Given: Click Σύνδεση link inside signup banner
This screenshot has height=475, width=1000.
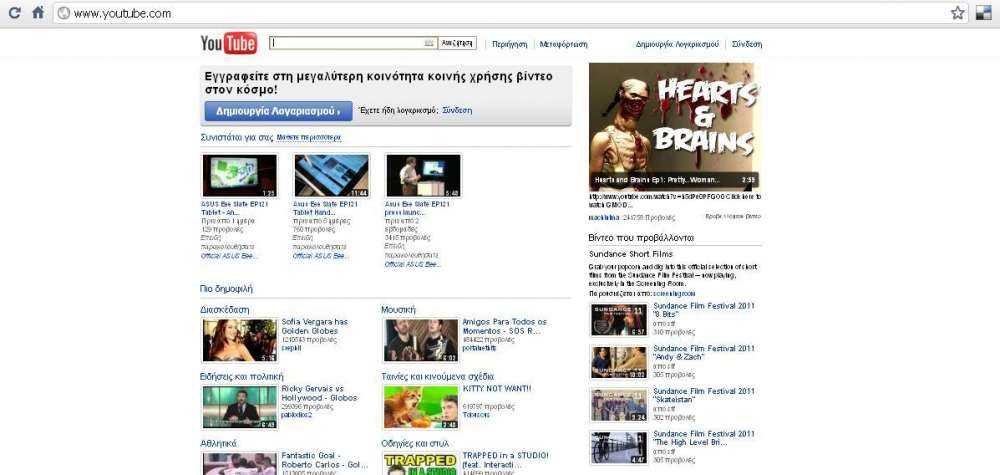Looking at the screenshot, I should (457, 110).
